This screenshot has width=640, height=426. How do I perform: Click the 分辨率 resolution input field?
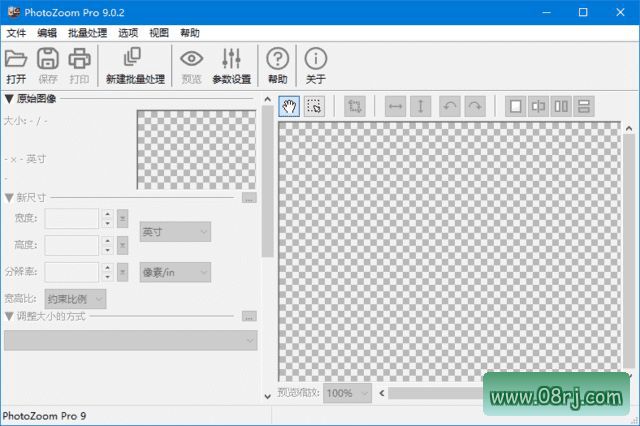[71, 272]
